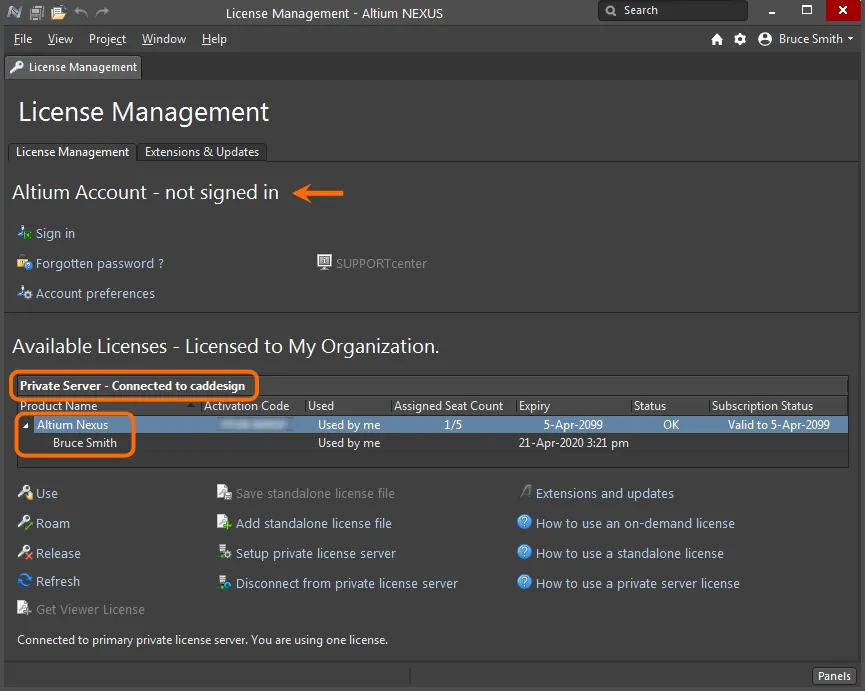Click the user profile avatar icon
The height and width of the screenshot is (691, 865).
coord(765,39)
